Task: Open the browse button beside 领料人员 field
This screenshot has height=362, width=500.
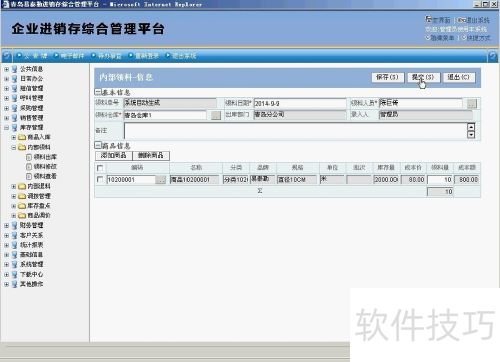Action: 471,104
